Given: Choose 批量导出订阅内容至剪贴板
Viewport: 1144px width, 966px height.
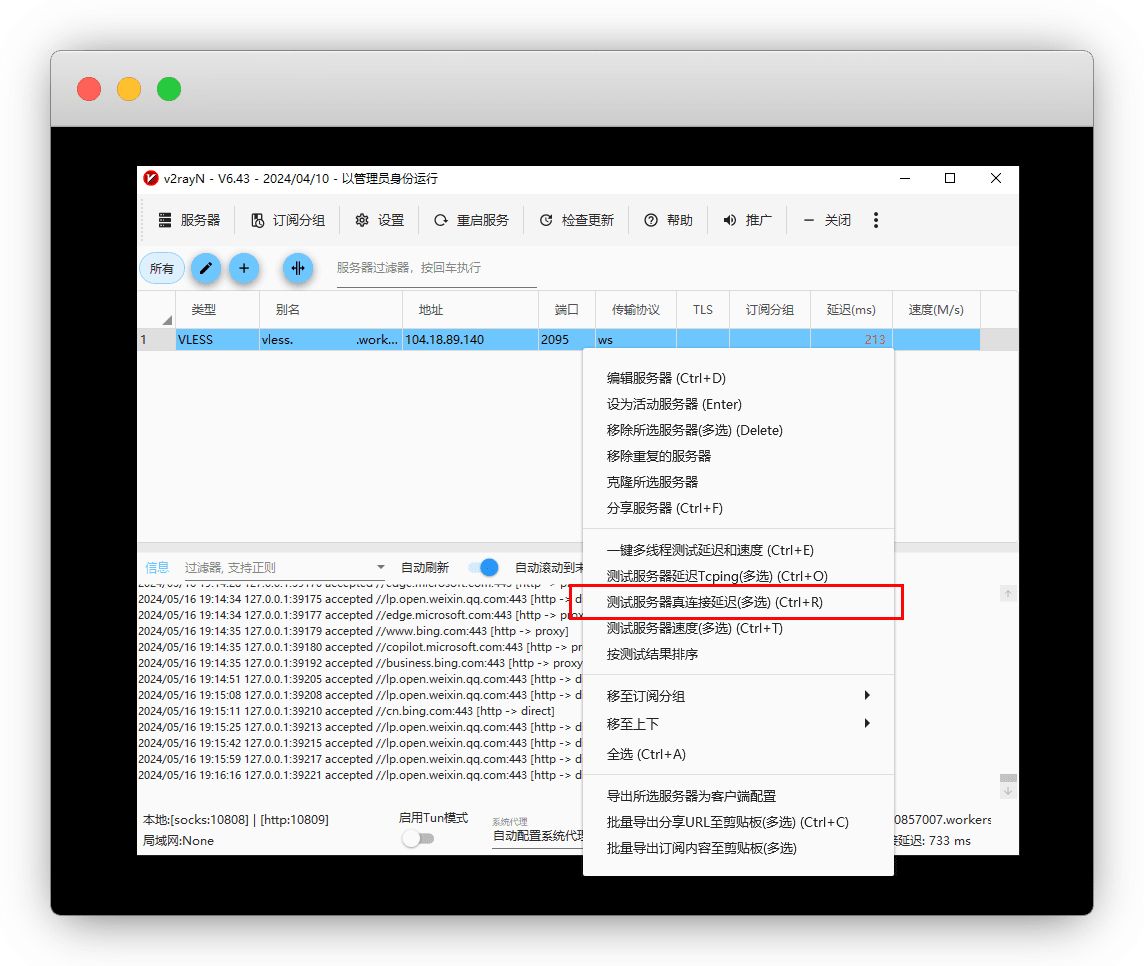Looking at the screenshot, I should (x=738, y=849).
